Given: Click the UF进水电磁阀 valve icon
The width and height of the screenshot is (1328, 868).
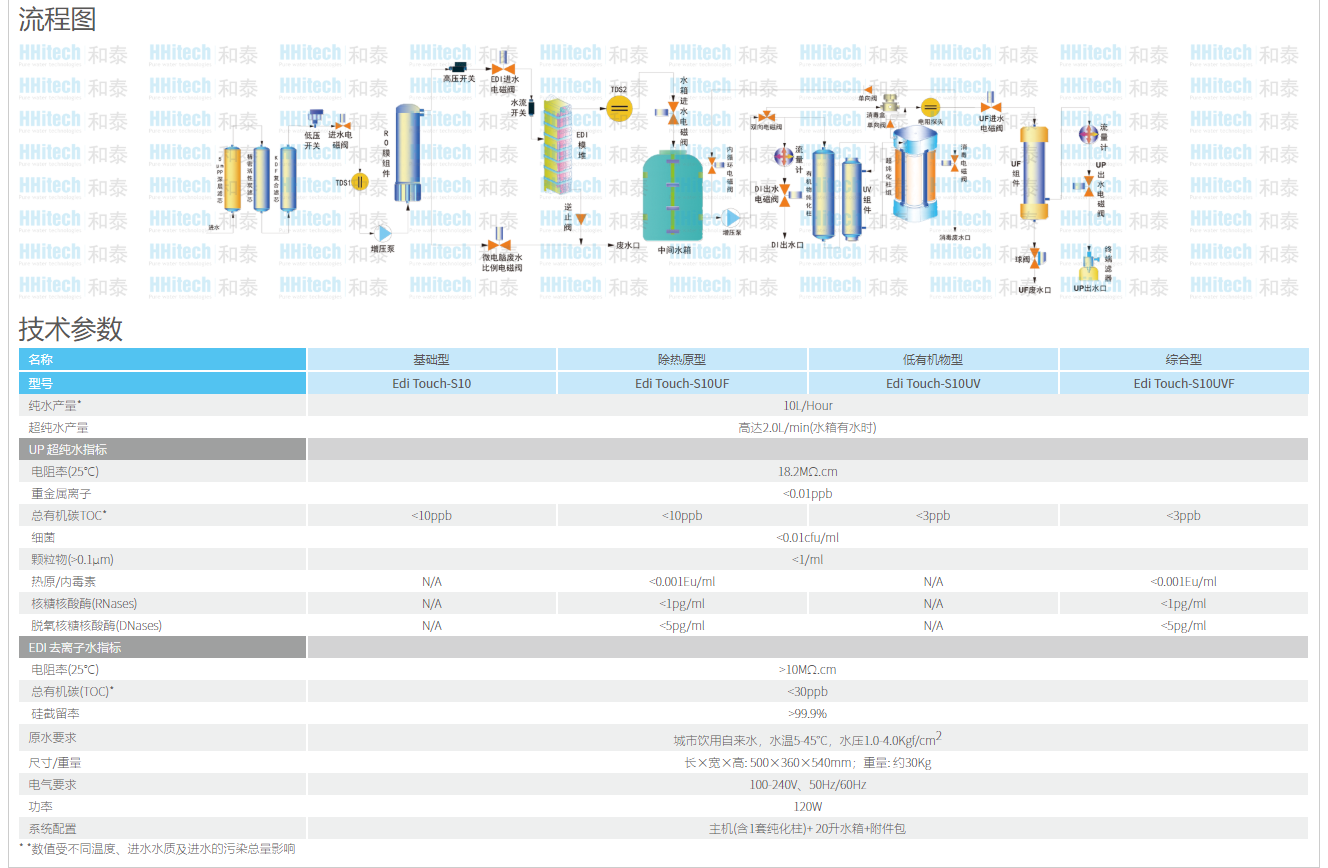Looking at the screenshot, I should click(x=990, y=104).
